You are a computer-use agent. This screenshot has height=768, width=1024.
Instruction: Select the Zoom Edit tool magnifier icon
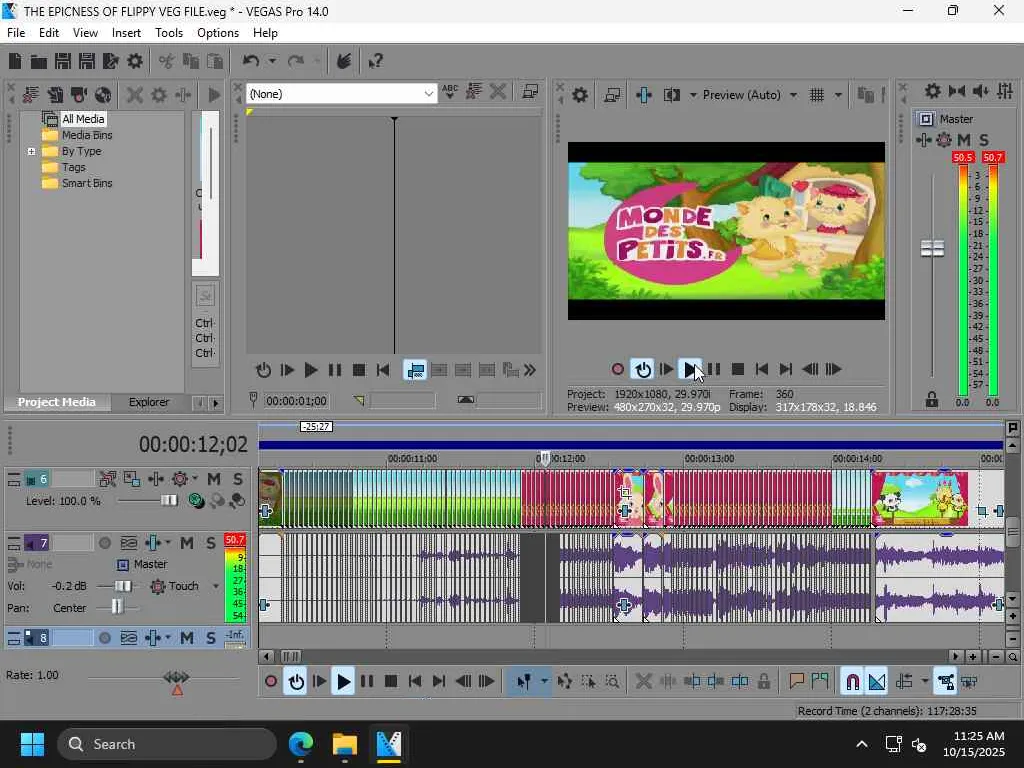click(612, 681)
